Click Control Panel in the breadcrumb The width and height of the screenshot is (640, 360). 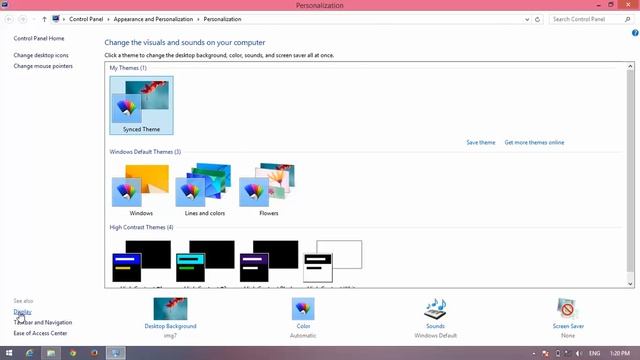pos(86,19)
